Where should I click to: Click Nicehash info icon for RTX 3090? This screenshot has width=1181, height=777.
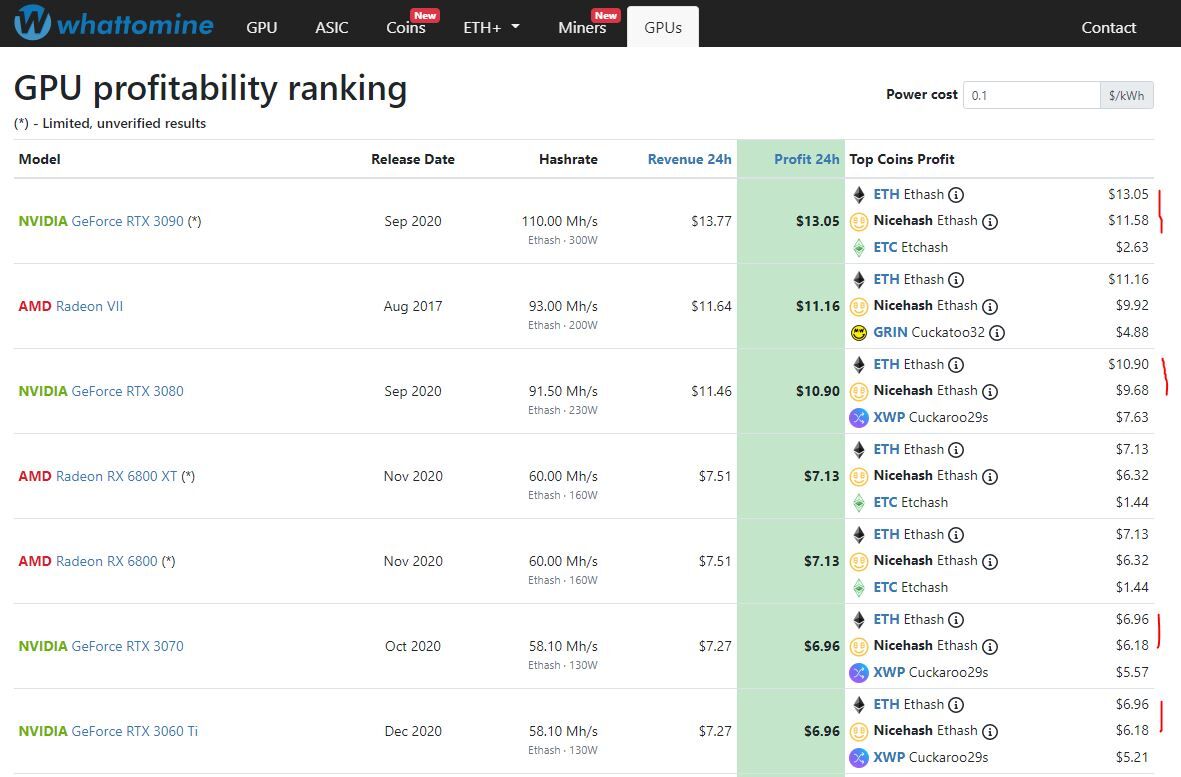point(990,221)
